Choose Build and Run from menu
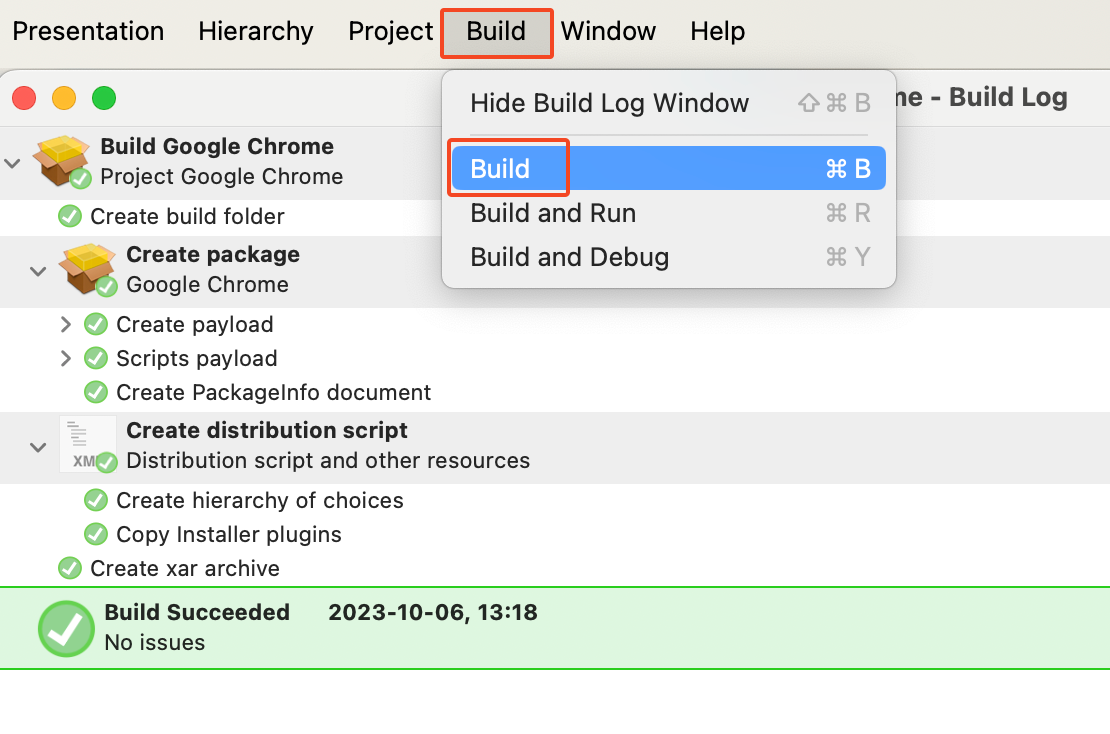Screen dimensions: 1110x734 coord(553,213)
